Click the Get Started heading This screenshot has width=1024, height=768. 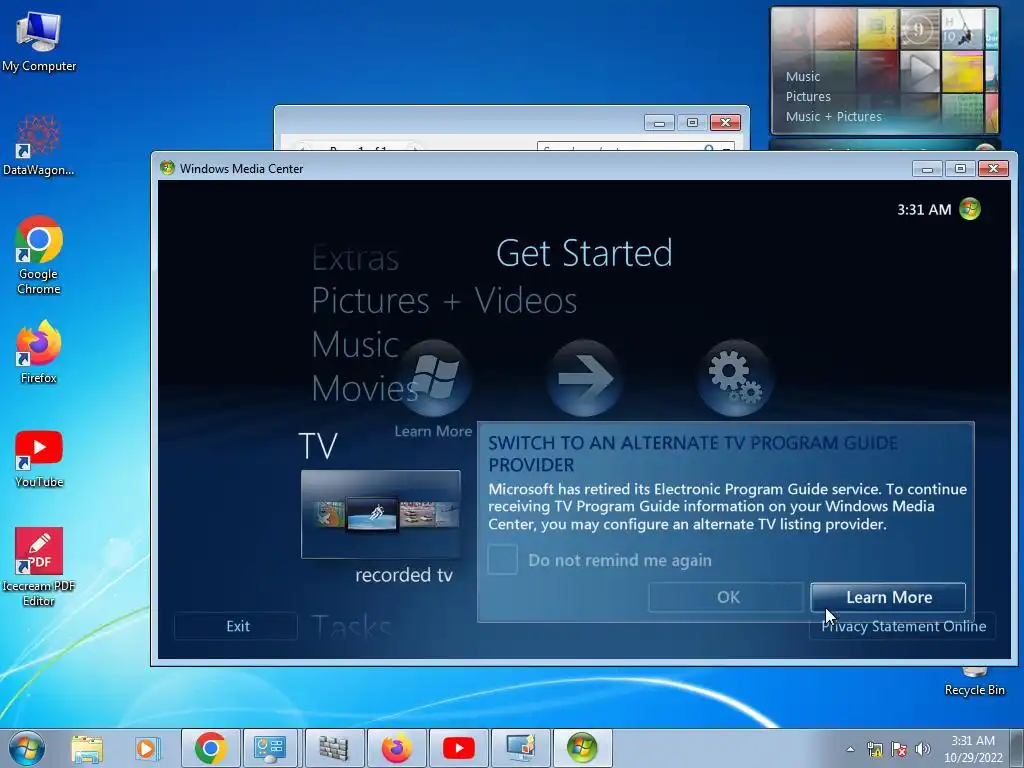pyautogui.click(x=584, y=253)
